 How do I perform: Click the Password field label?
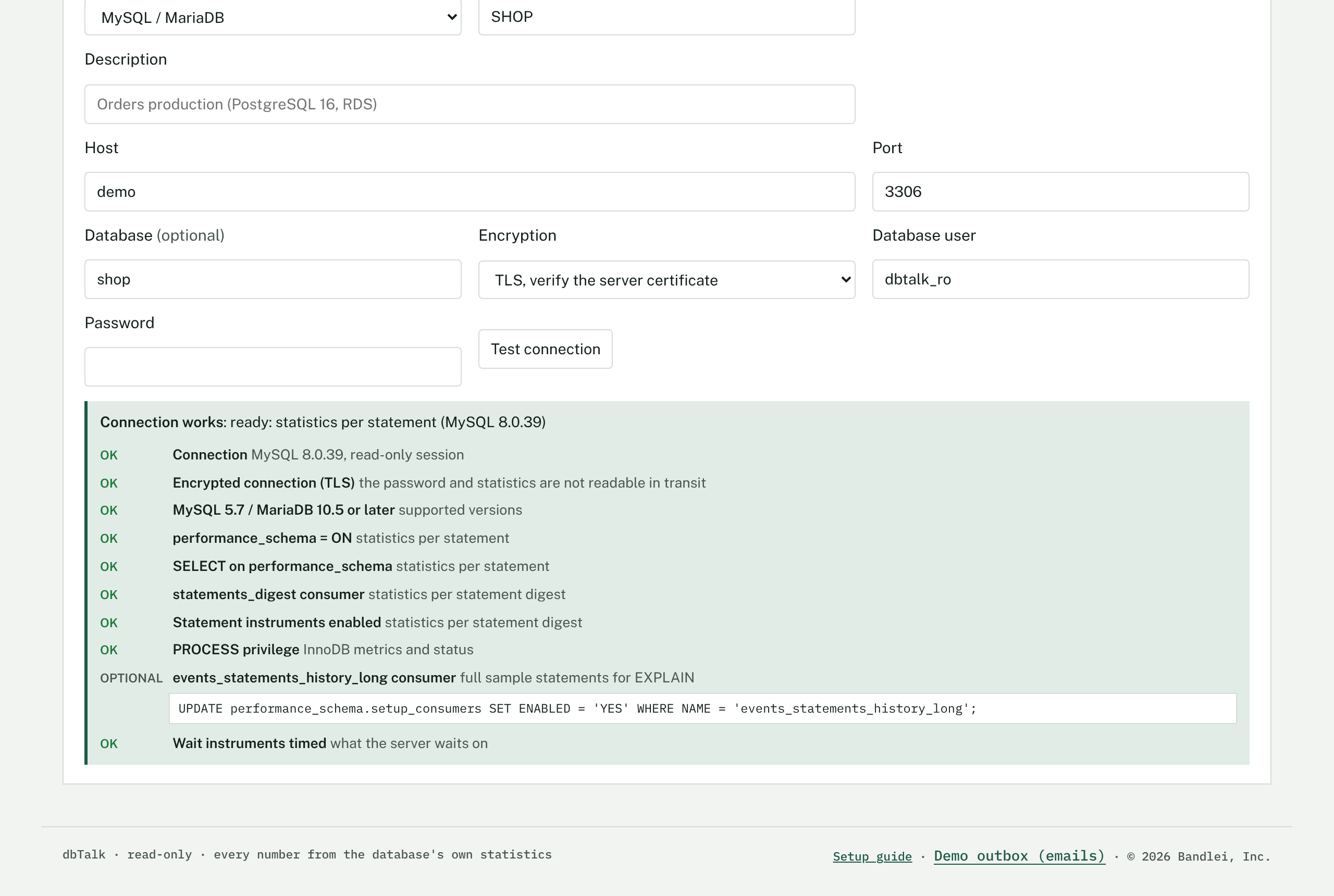[x=119, y=323]
